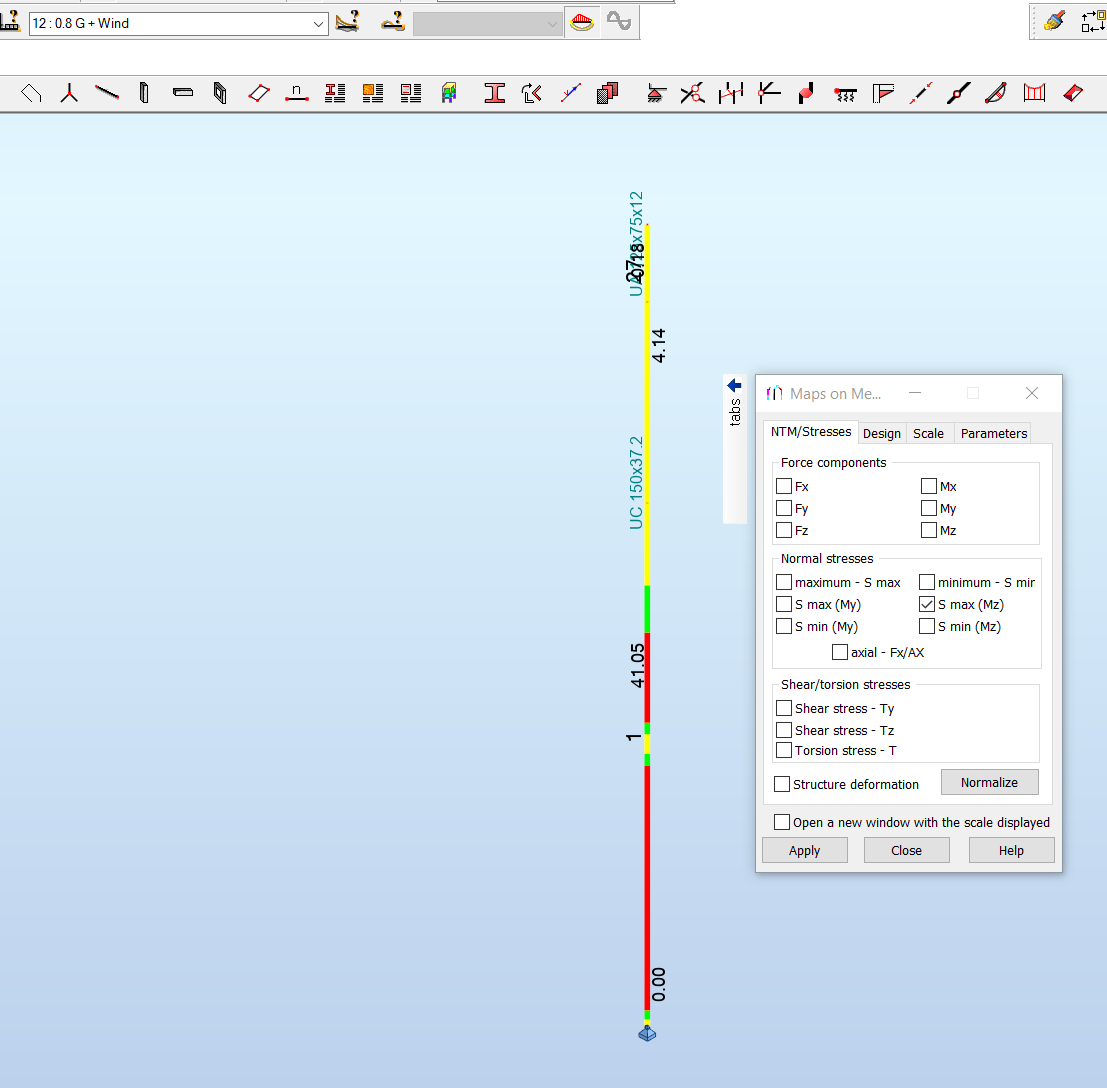Click the sine wave icon in top toolbar
Screen dimensions: 1107x1088
(x=619, y=22)
